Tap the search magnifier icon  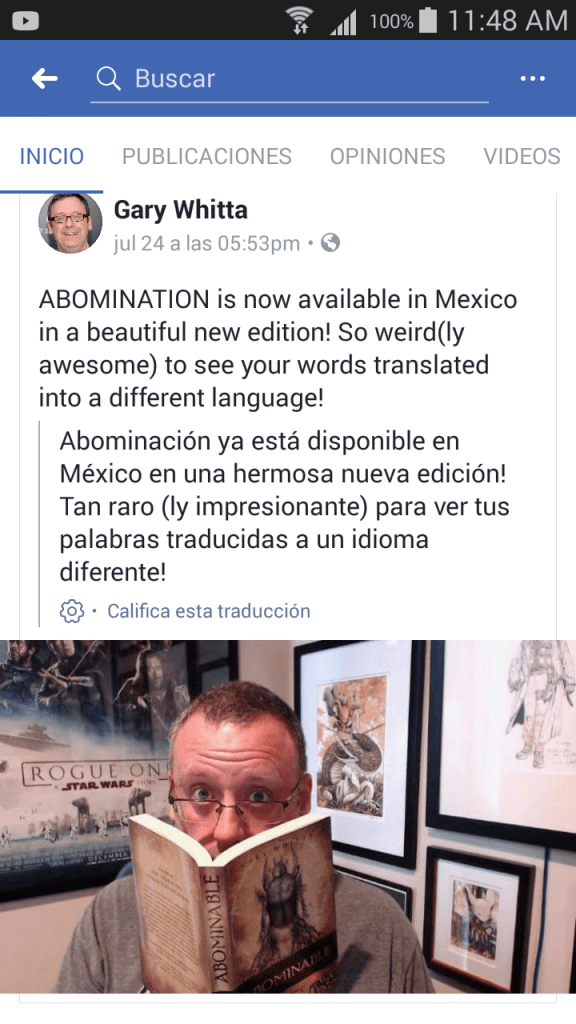click(108, 79)
